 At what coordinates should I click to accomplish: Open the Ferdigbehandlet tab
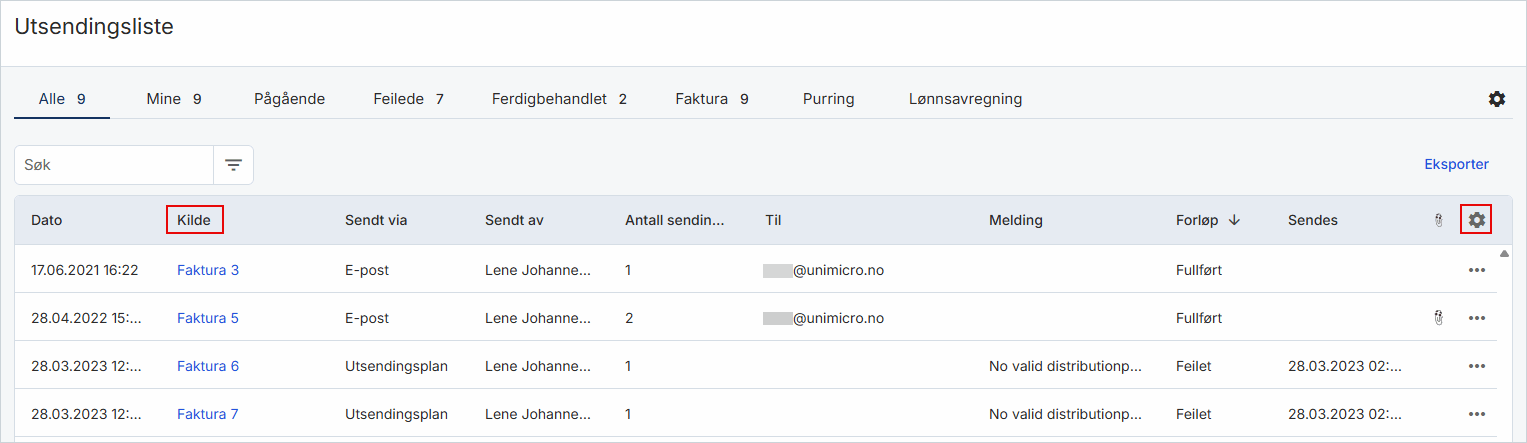[559, 99]
